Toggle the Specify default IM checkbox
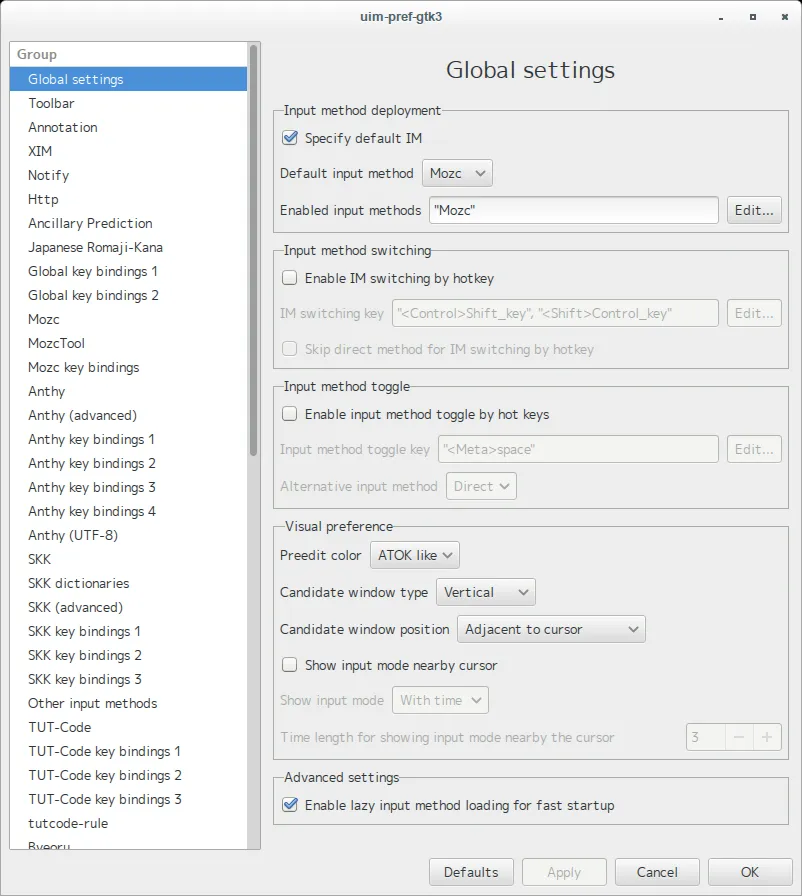This screenshot has width=802, height=896. tap(291, 138)
